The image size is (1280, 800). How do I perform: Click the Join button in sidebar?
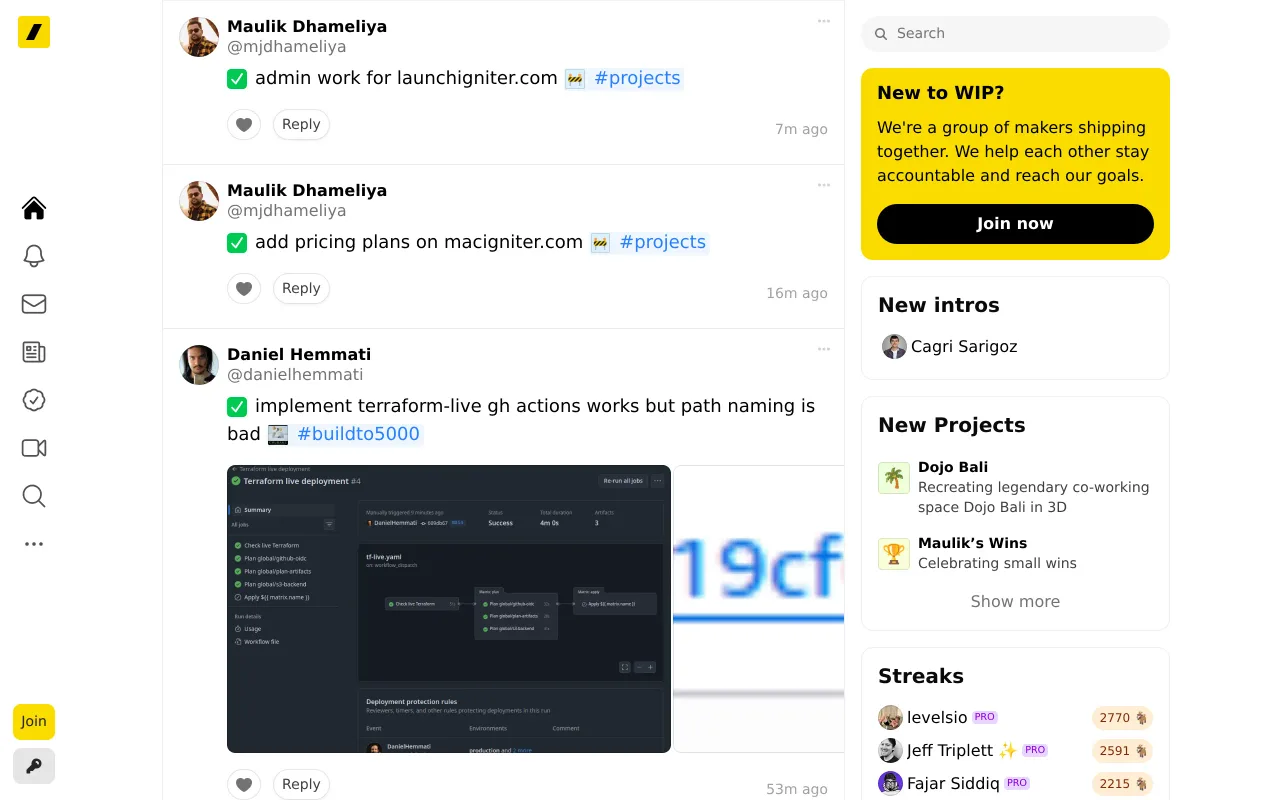(x=34, y=722)
